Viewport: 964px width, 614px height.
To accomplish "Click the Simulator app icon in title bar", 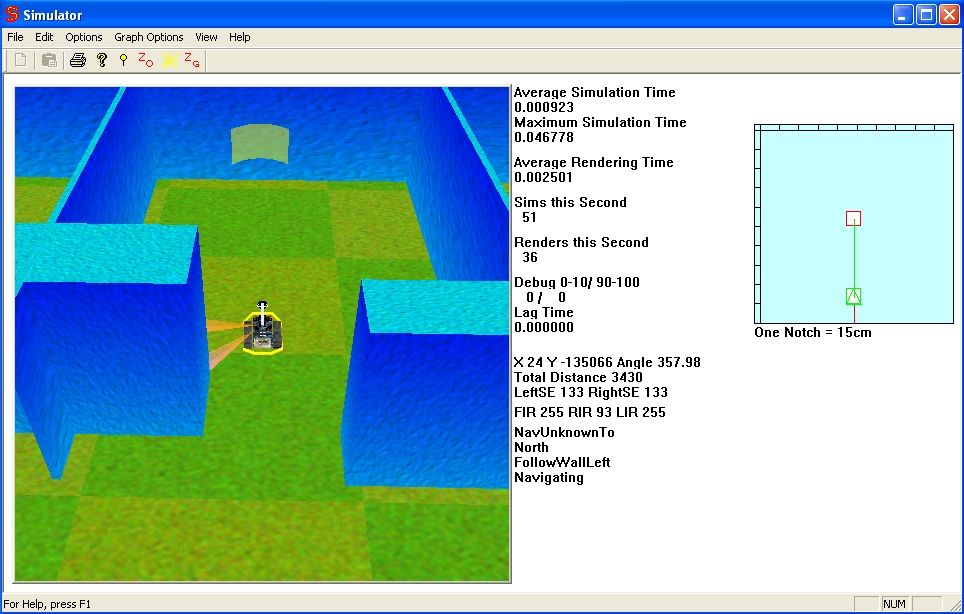I will coord(12,15).
